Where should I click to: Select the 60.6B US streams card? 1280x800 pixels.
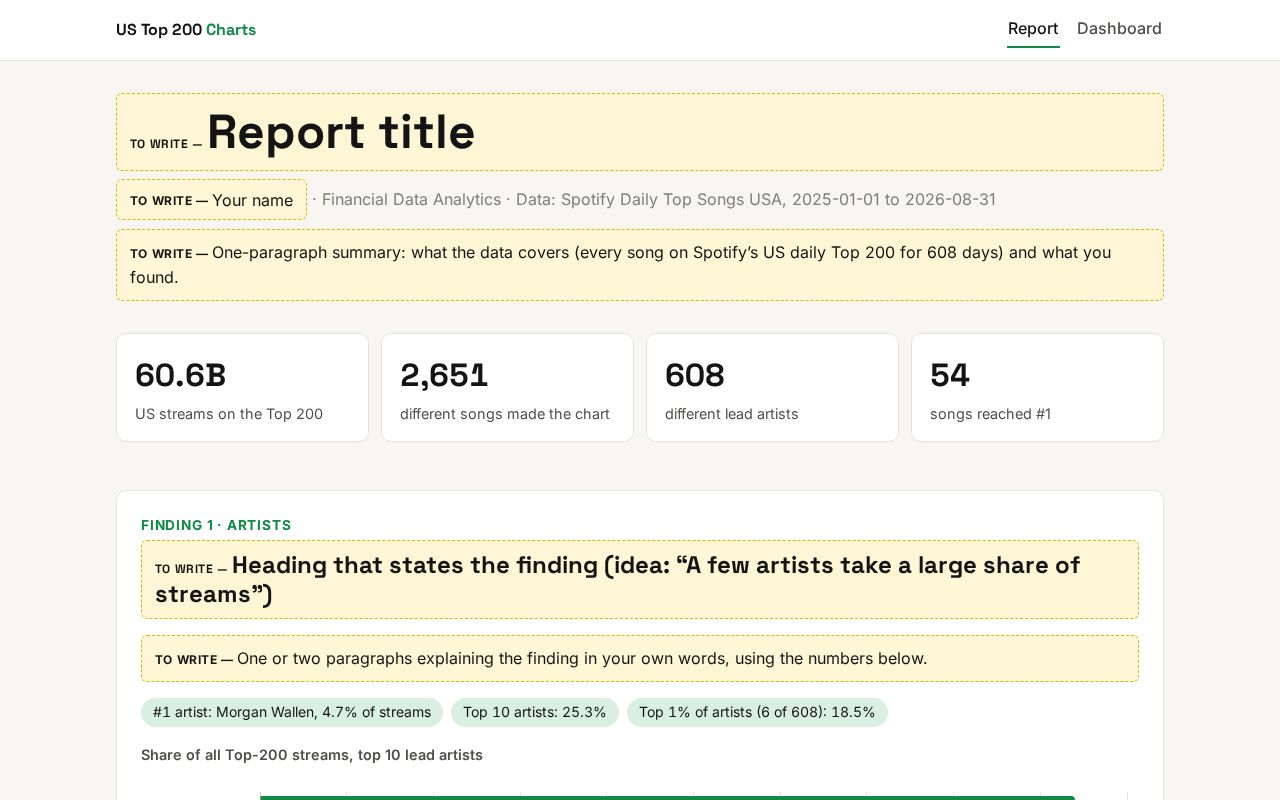242,387
